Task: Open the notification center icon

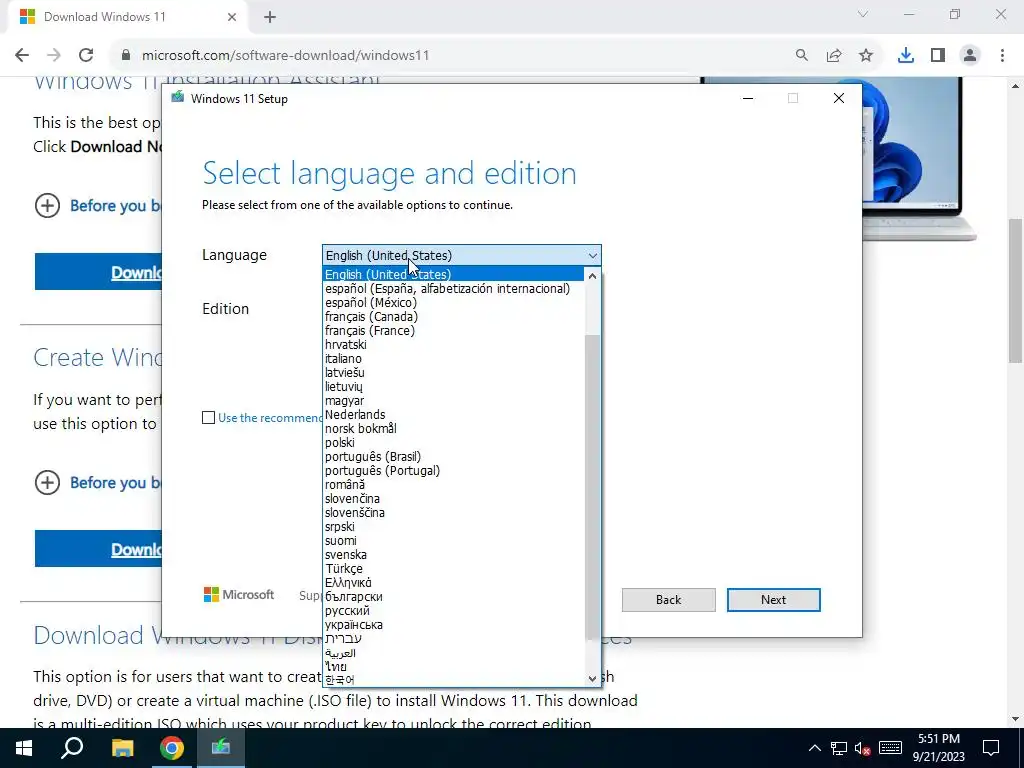Action: [991, 748]
